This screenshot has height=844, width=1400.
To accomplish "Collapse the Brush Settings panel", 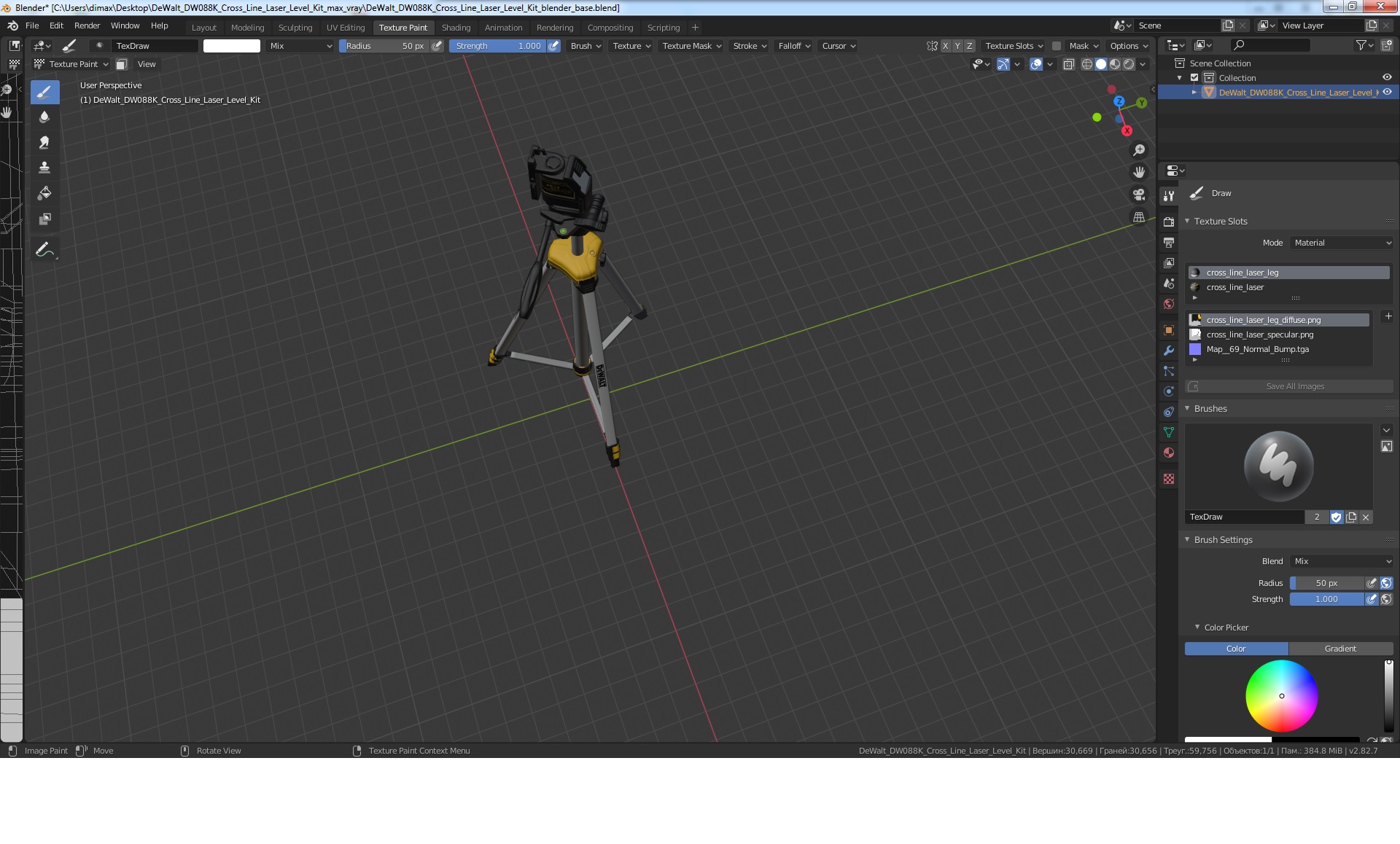I will pyautogui.click(x=1187, y=539).
